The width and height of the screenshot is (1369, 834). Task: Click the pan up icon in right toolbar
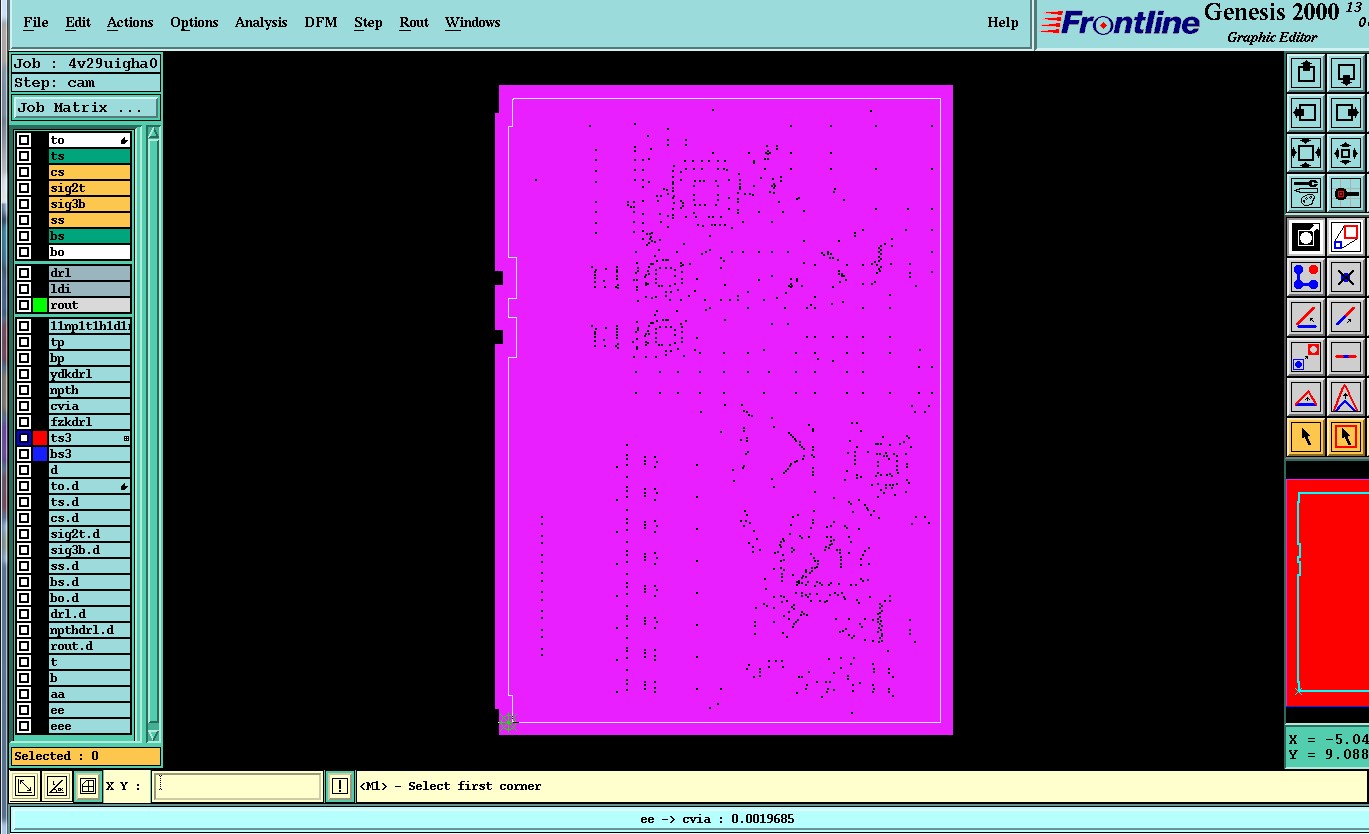tap(1306, 73)
